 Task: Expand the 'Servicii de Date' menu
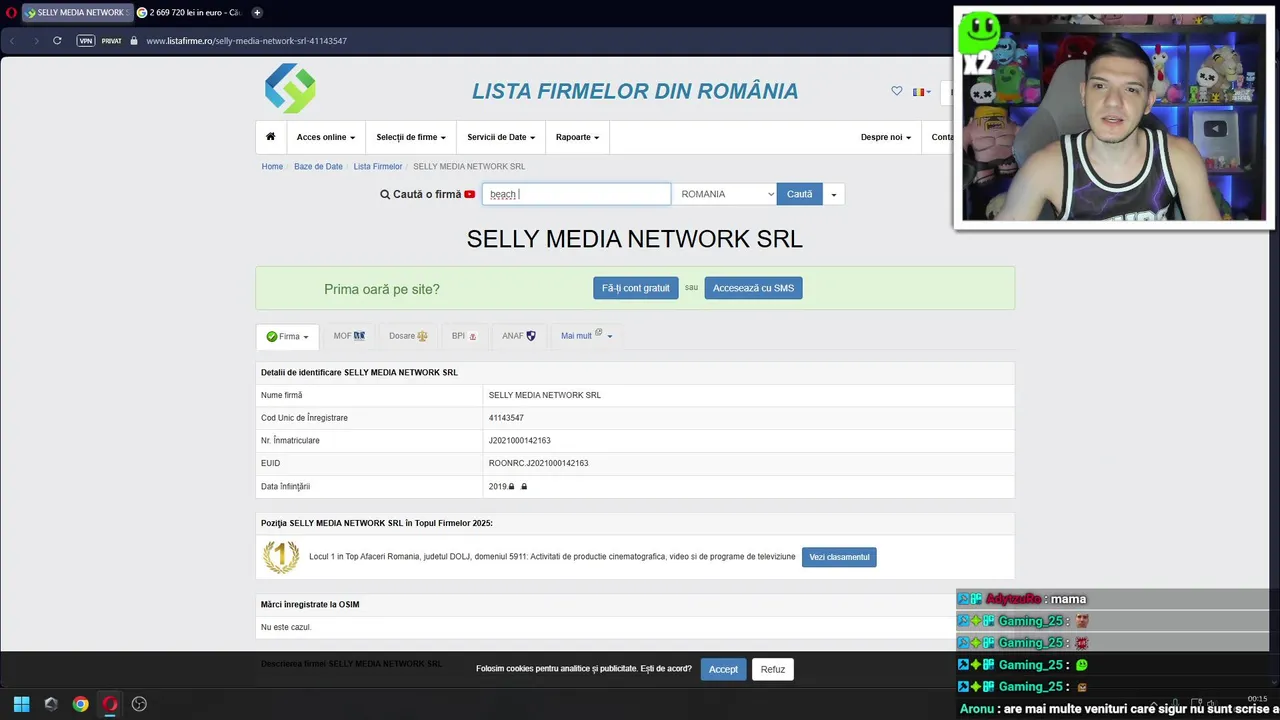click(x=501, y=137)
